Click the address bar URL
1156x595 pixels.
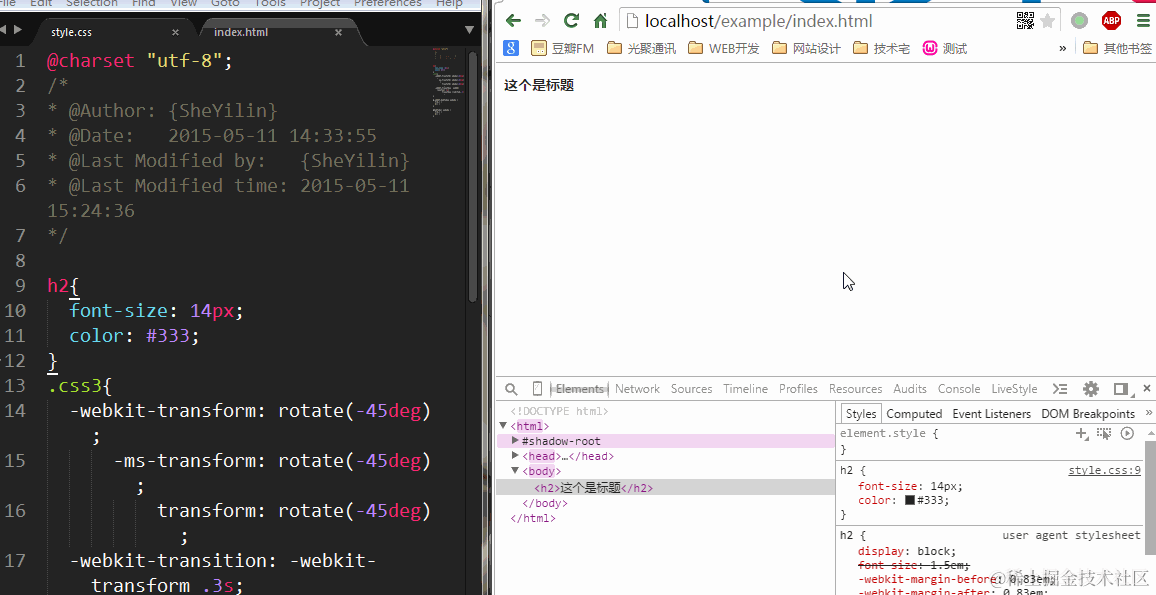[759, 21]
